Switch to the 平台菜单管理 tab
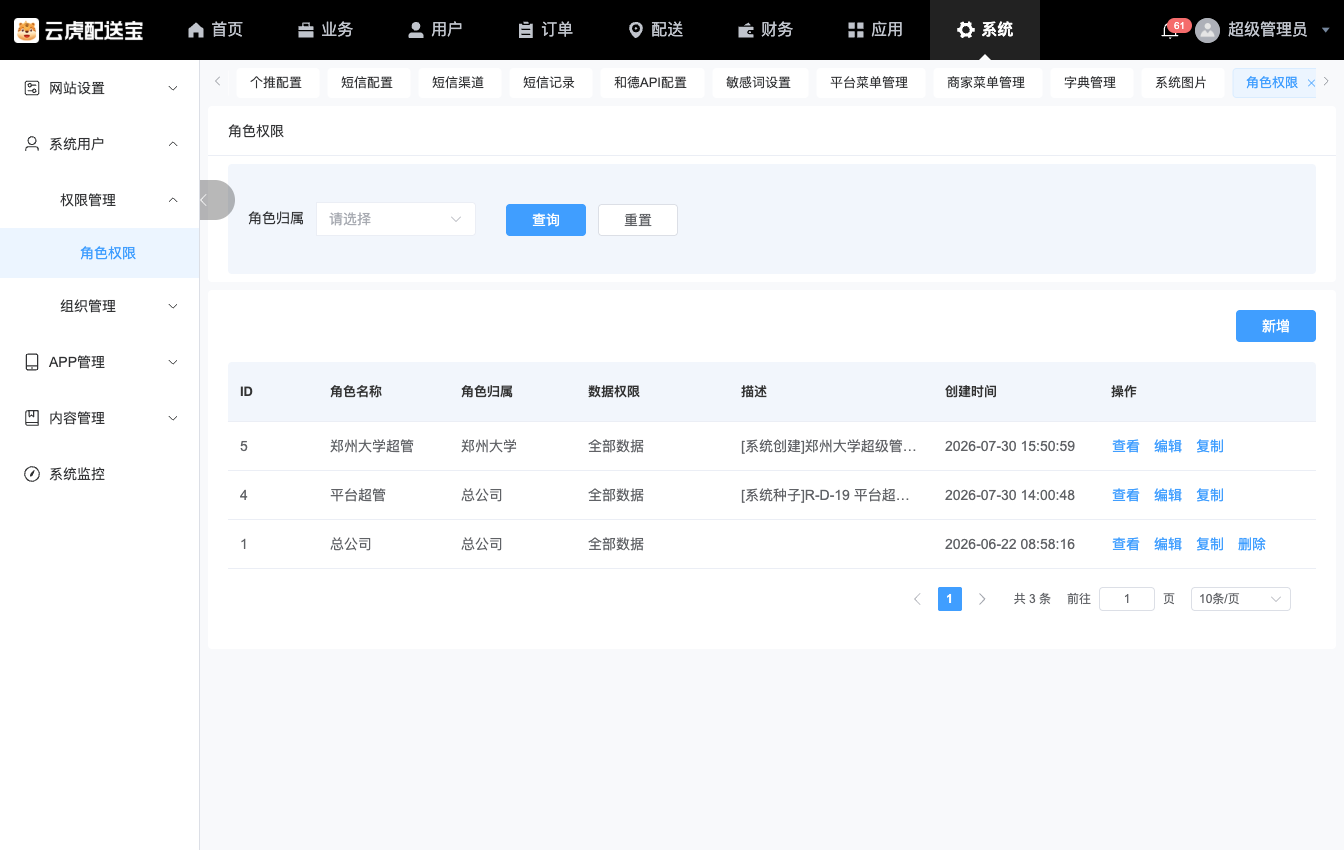The height and width of the screenshot is (850, 1344). (x=869, y=83)
